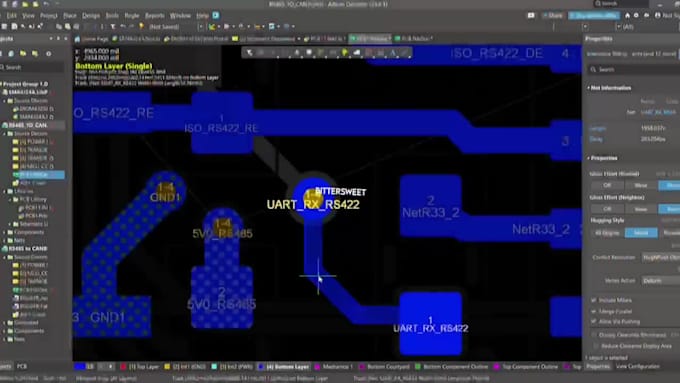
Task: Toggle the Merge Parallel checkbox
Action: point(594,311)
